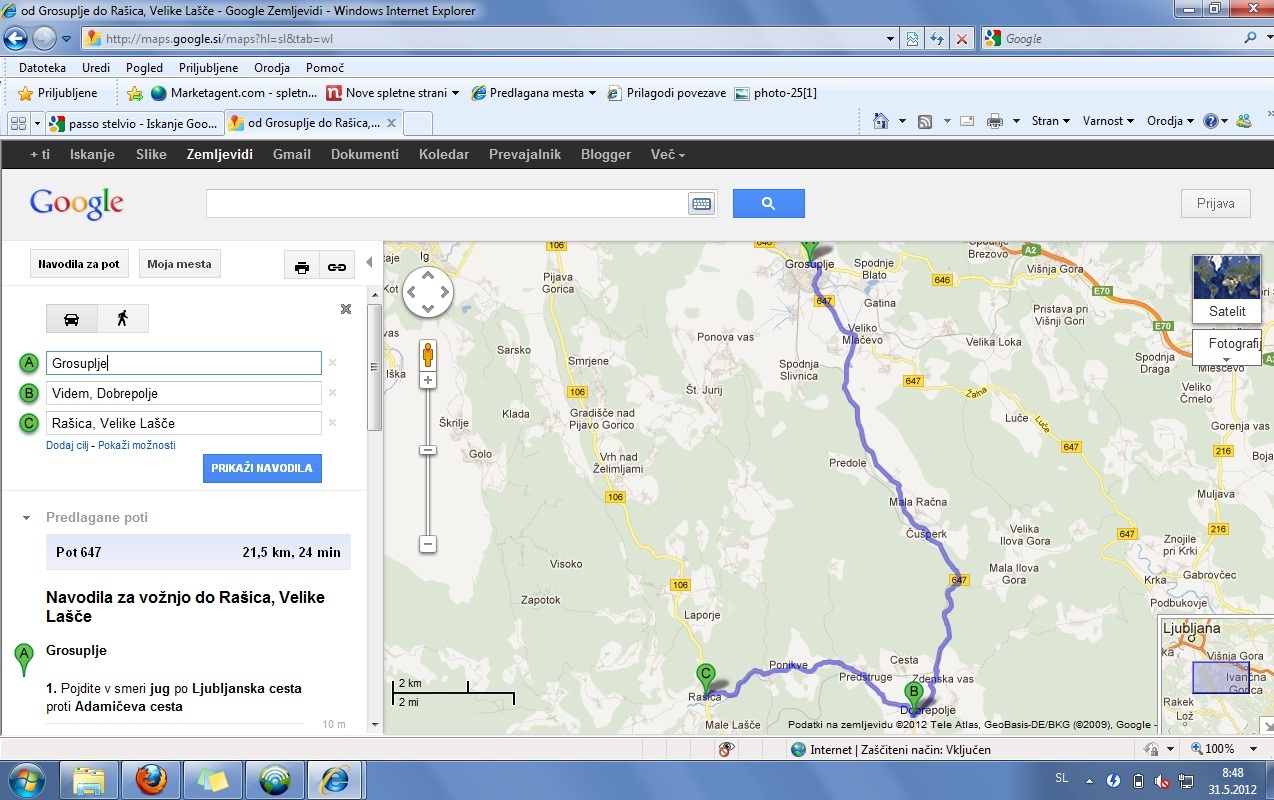1274x800 pixels.
Task: Click the Pokaži možnosti link
Action: [137, 445]
